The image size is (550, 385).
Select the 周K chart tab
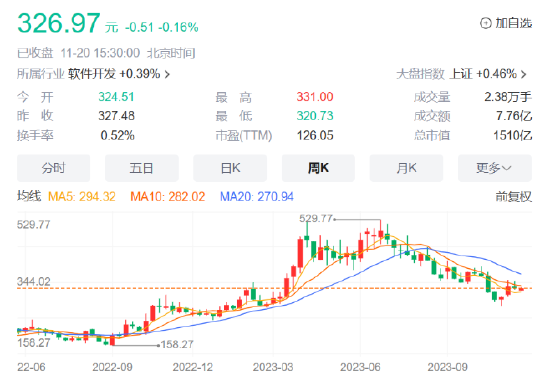click(318, 168)
